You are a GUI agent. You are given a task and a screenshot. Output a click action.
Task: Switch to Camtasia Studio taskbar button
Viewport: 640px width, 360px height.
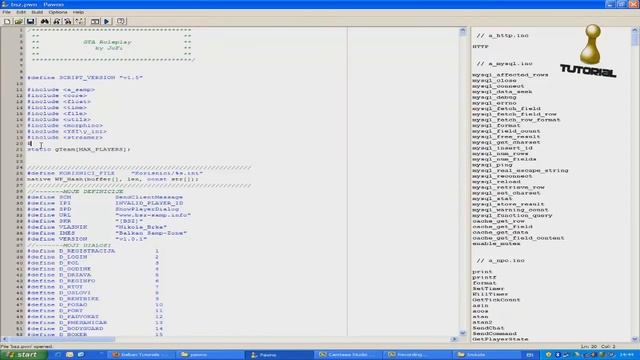tap(350, 355)
